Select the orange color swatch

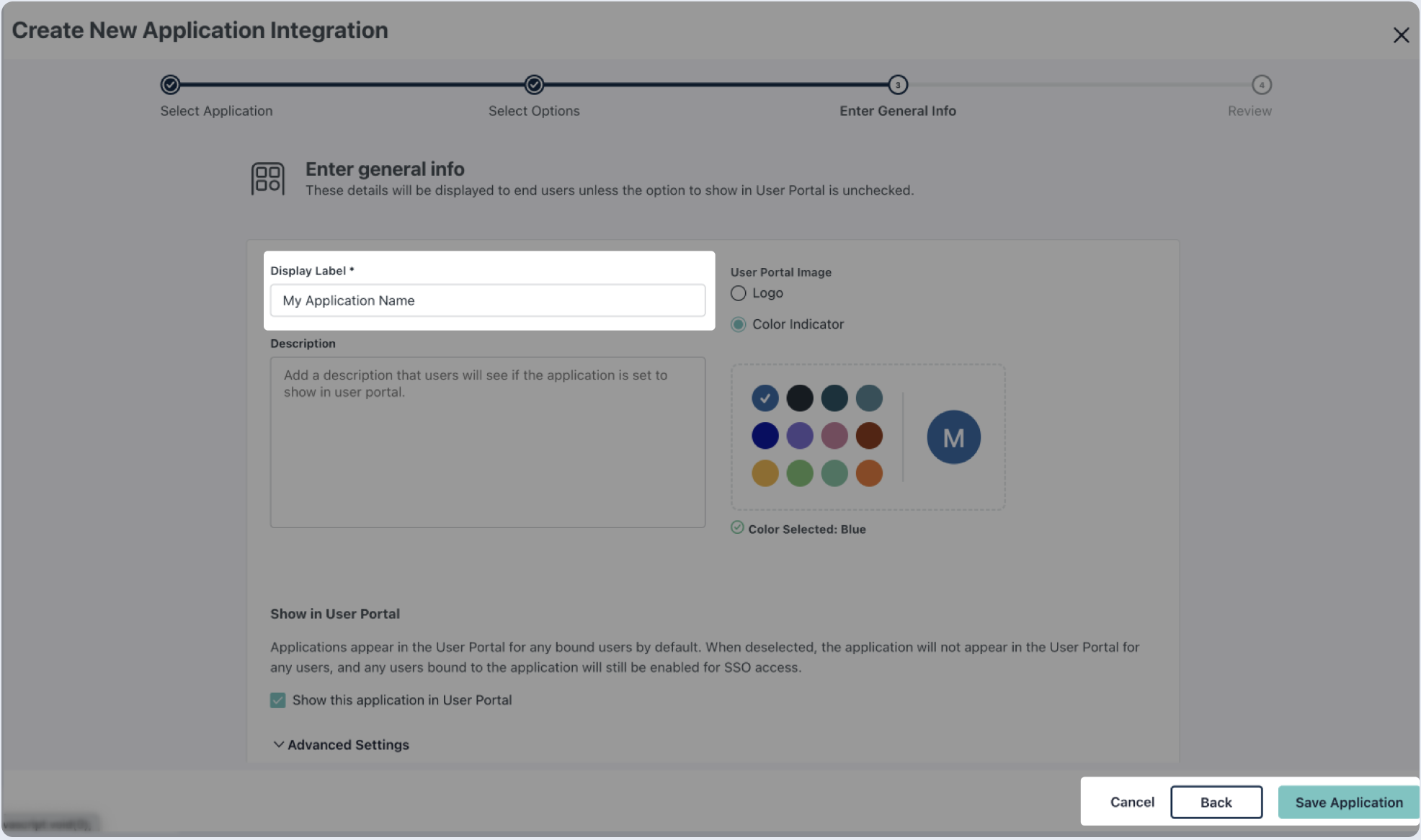tap(869, 473)
